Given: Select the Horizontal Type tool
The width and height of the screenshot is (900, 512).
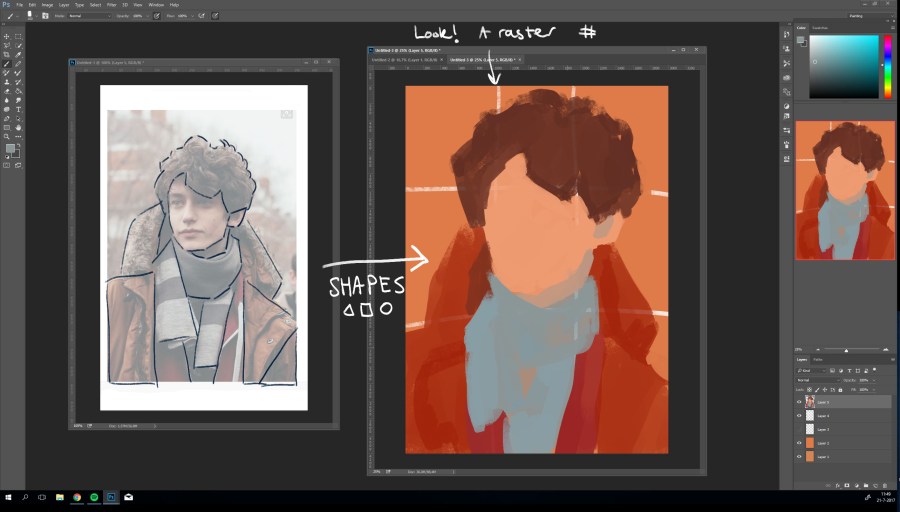Looking at the screenshot, I should 18,109.
